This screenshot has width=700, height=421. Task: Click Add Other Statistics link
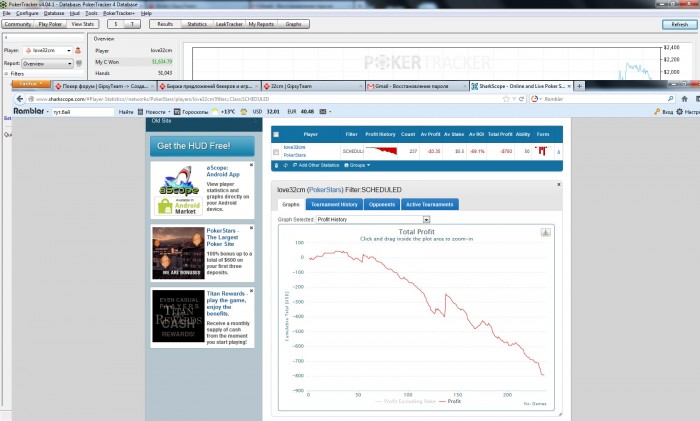[316, 165]
